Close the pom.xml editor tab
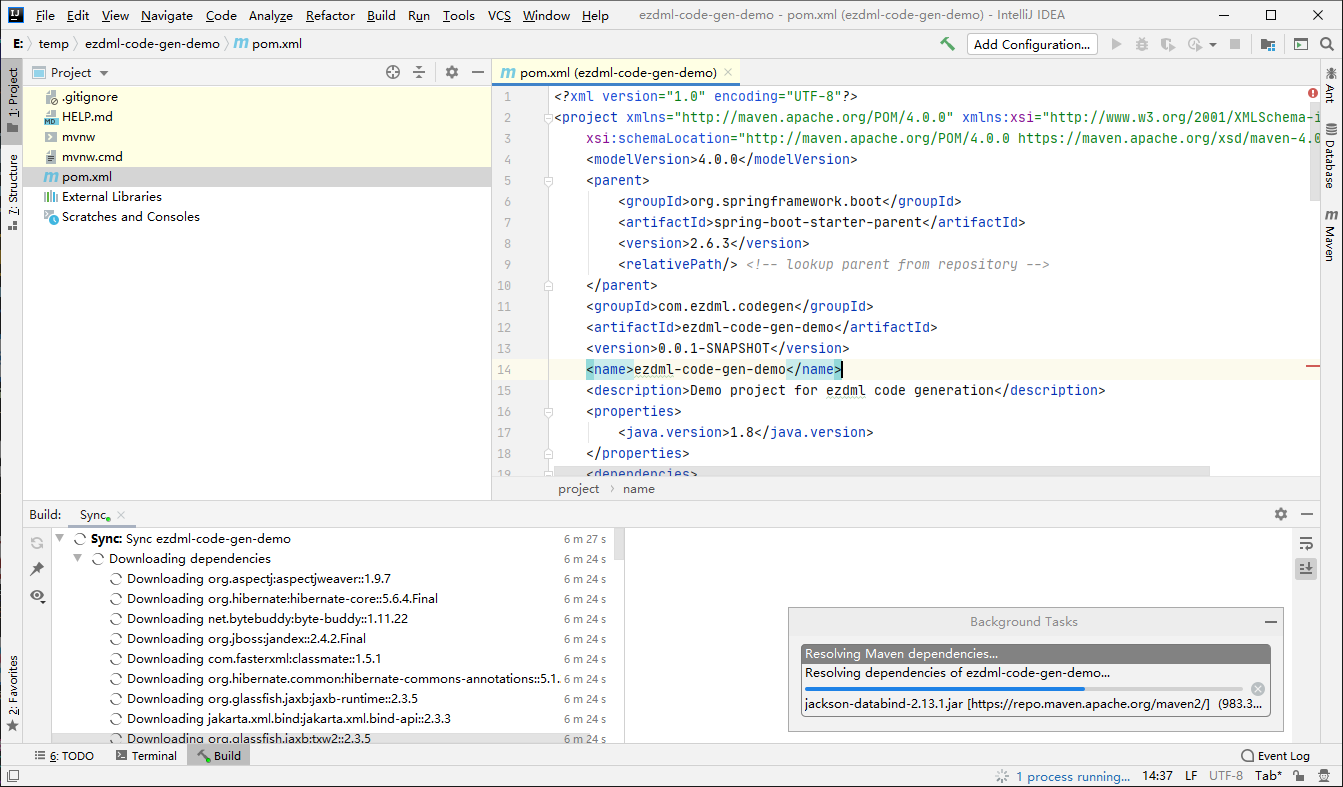This screenshot has height=787, width=1343. coord(729,72)
